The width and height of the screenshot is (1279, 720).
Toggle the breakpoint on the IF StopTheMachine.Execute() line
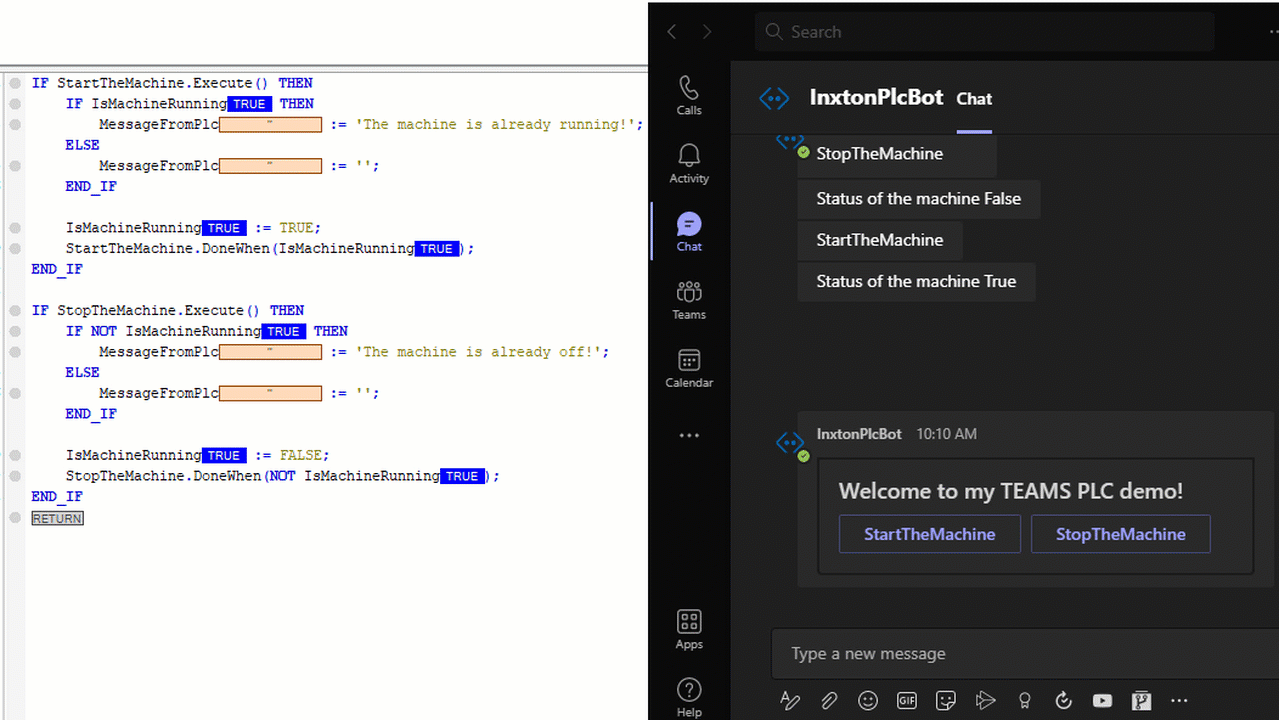(x=15, y=310)
